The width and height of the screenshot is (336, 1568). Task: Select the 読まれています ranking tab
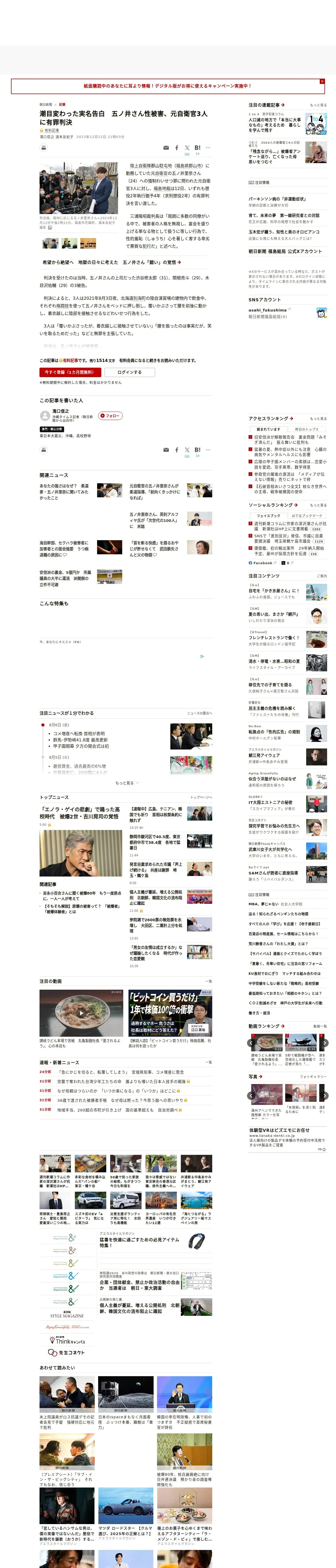(x=268, y=429)
